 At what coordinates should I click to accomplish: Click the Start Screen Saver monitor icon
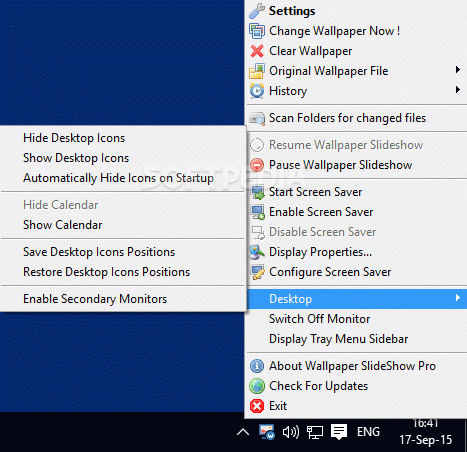tap(258, 192)
